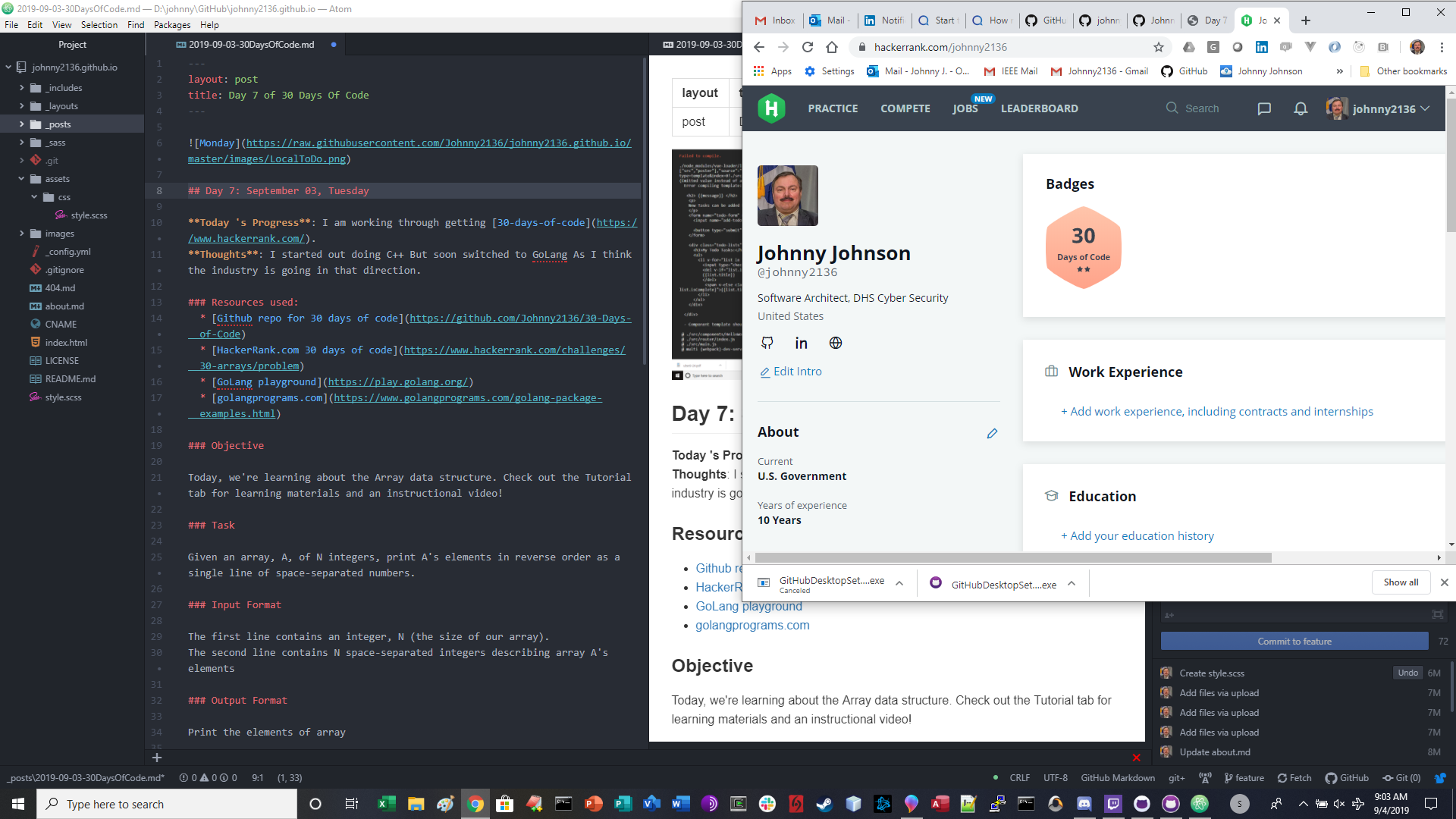Click Fetch in Atom status bar
The width and height of the screenshot is (1456, 819).
point(1294,777)
